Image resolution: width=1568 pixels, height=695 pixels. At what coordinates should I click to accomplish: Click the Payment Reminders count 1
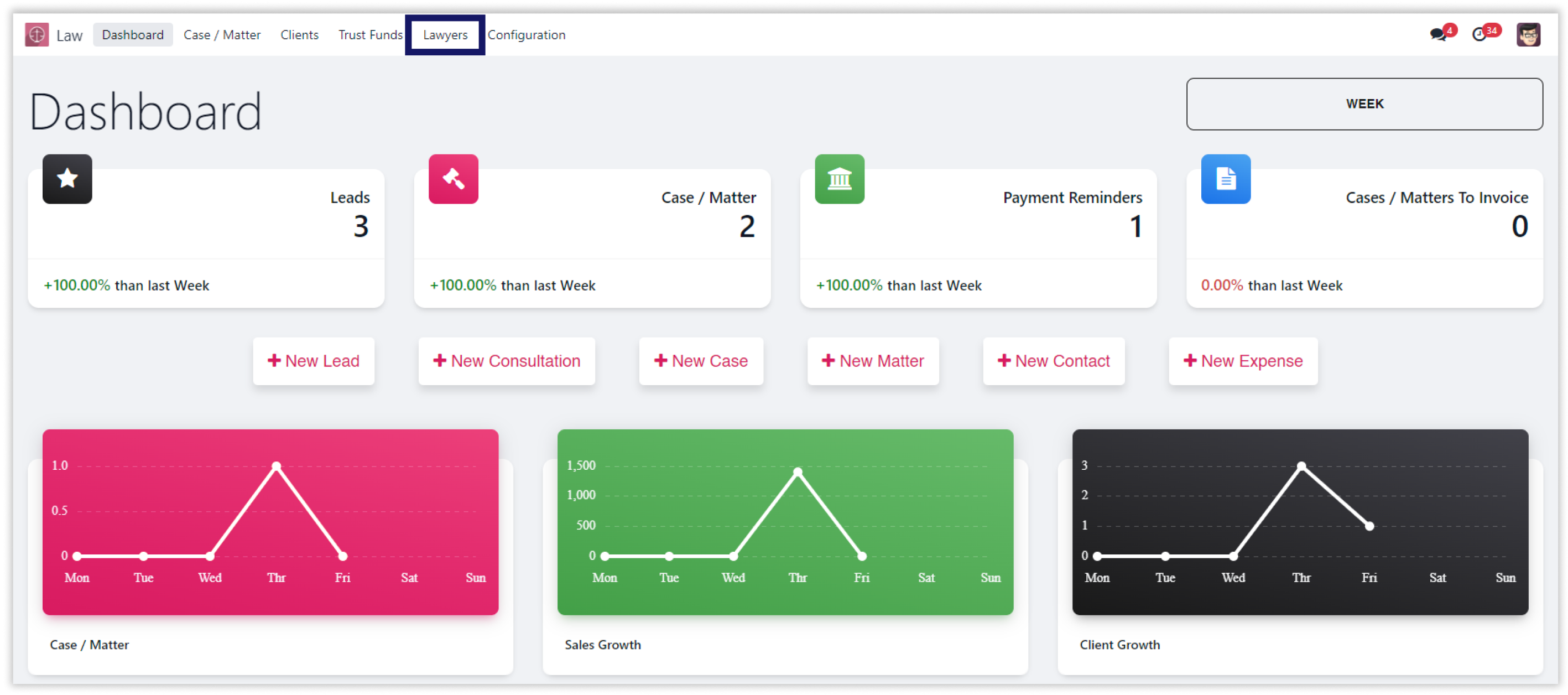coord(1136,226)
